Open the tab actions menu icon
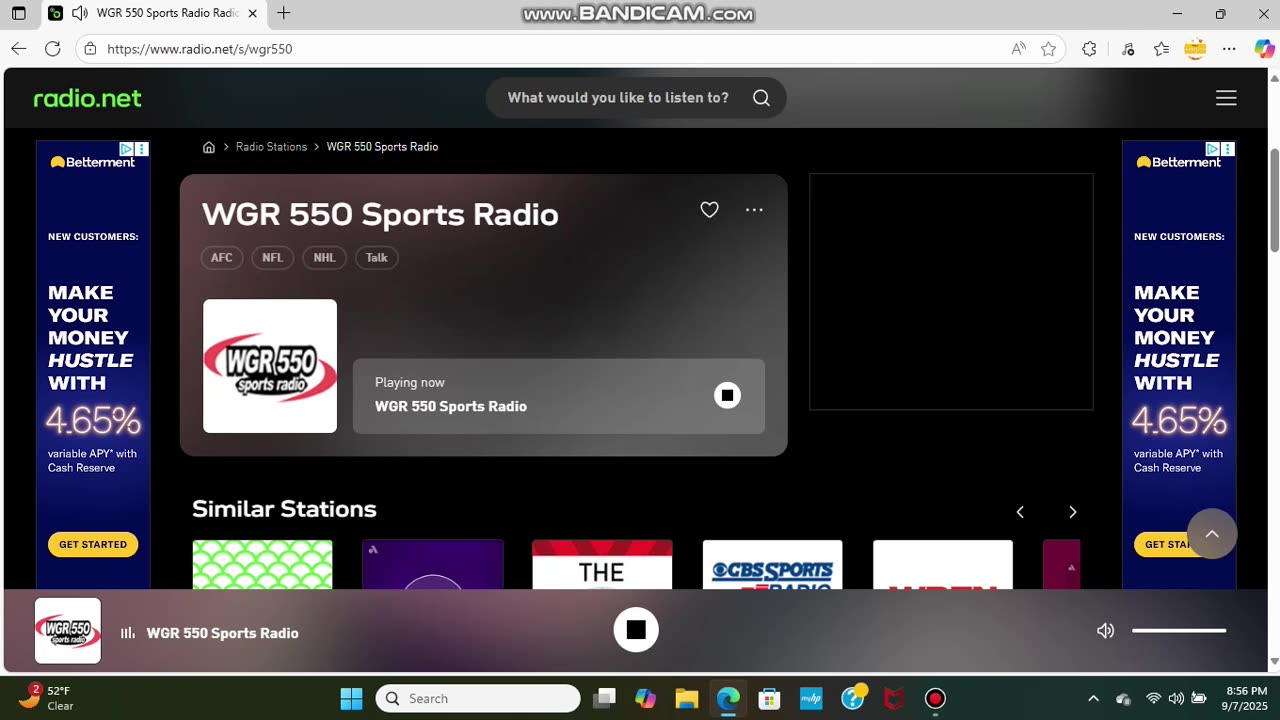This screenshot has height=720, width=1280. (18, 14)
